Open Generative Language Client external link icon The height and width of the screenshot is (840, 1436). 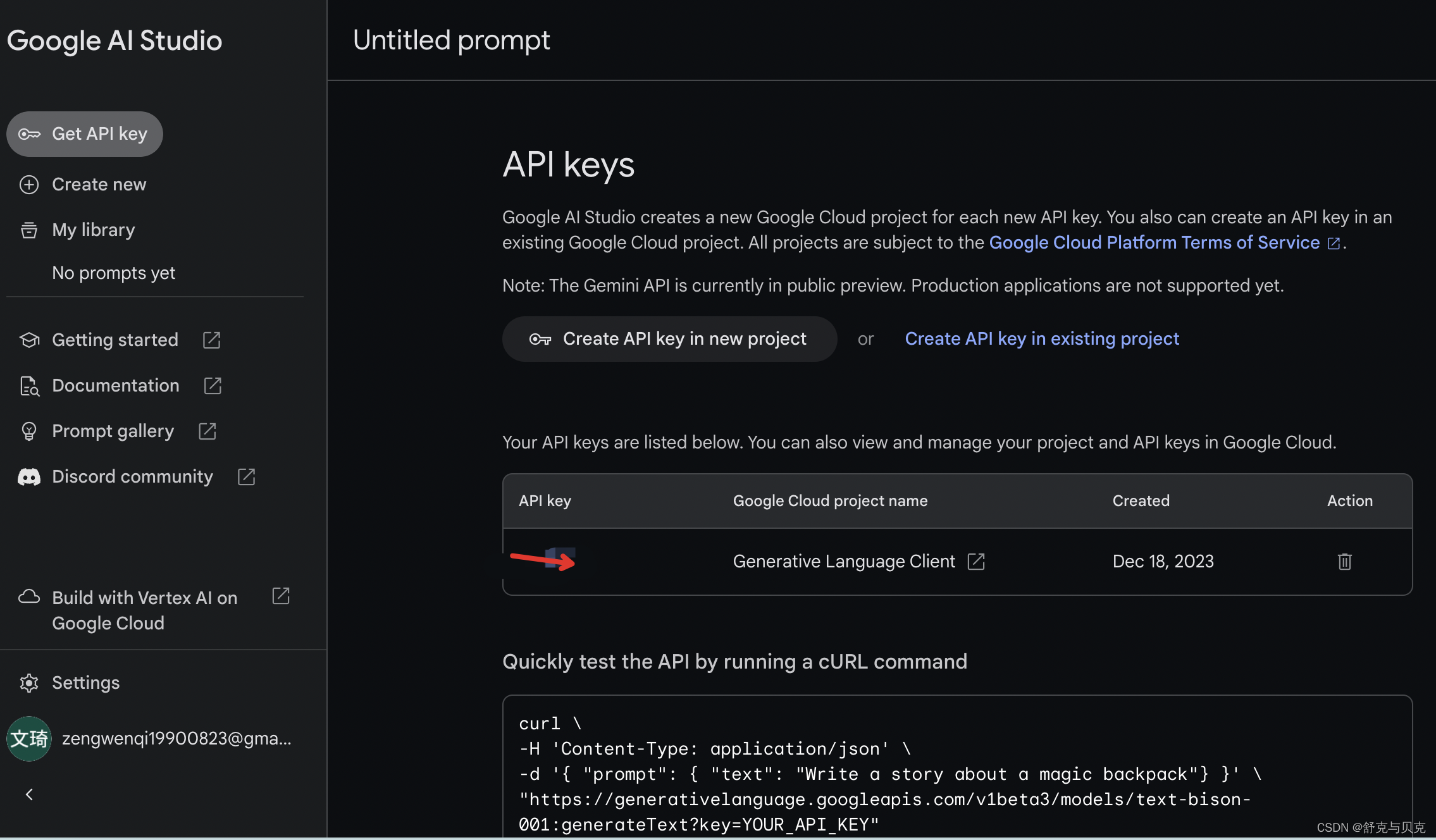point(976,562)
